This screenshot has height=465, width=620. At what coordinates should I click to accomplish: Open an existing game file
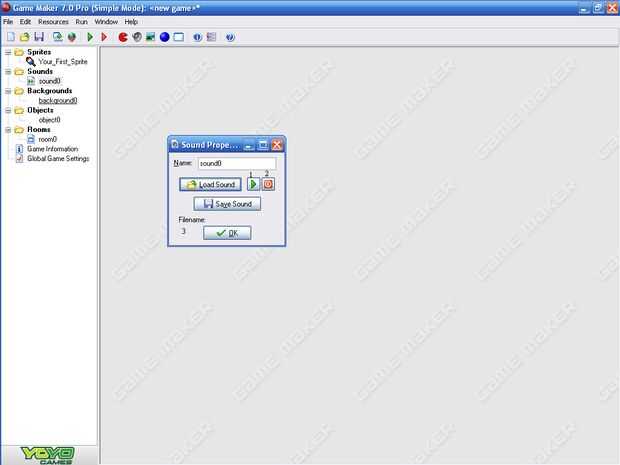point(25,37)
